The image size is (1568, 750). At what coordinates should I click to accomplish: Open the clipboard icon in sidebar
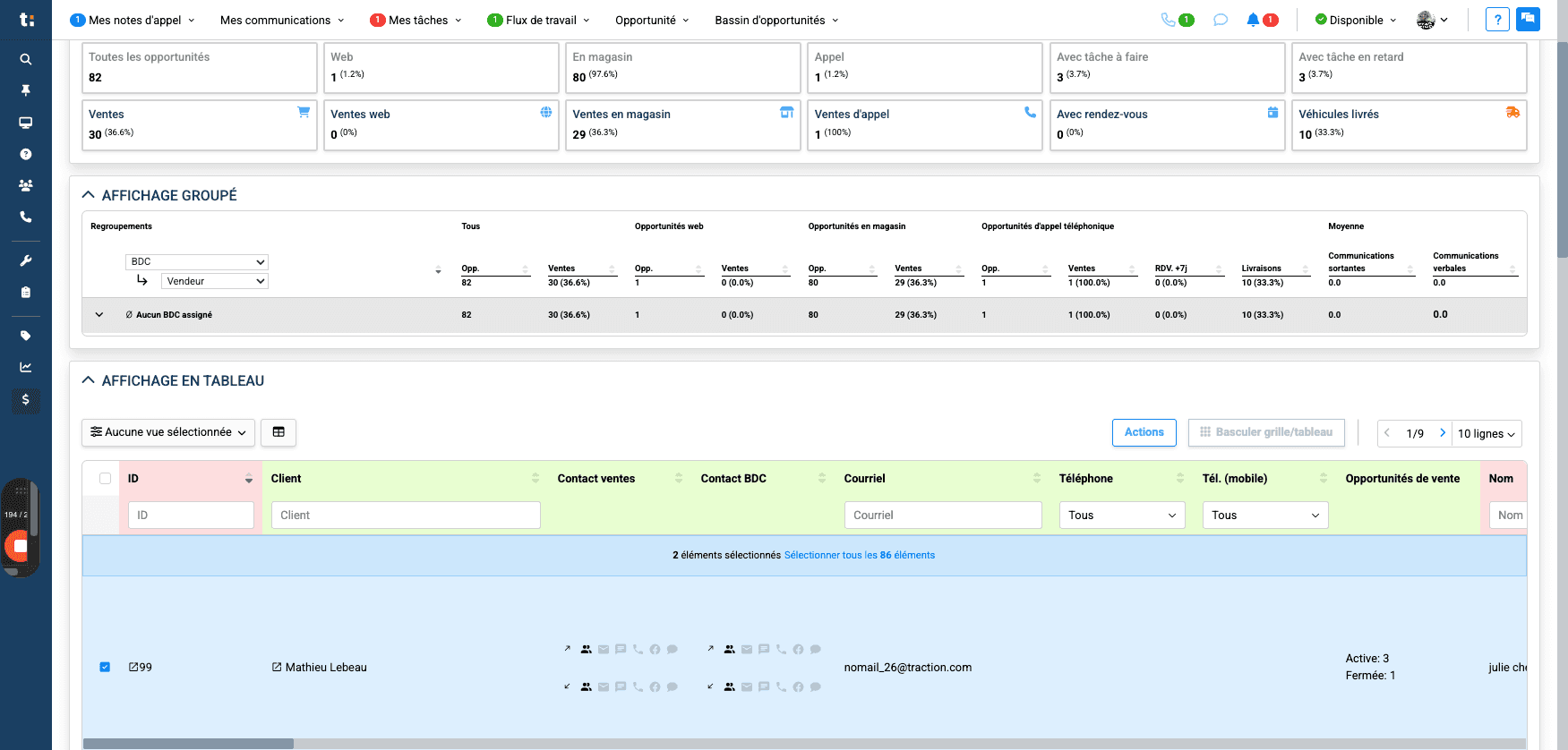(26, 292)
